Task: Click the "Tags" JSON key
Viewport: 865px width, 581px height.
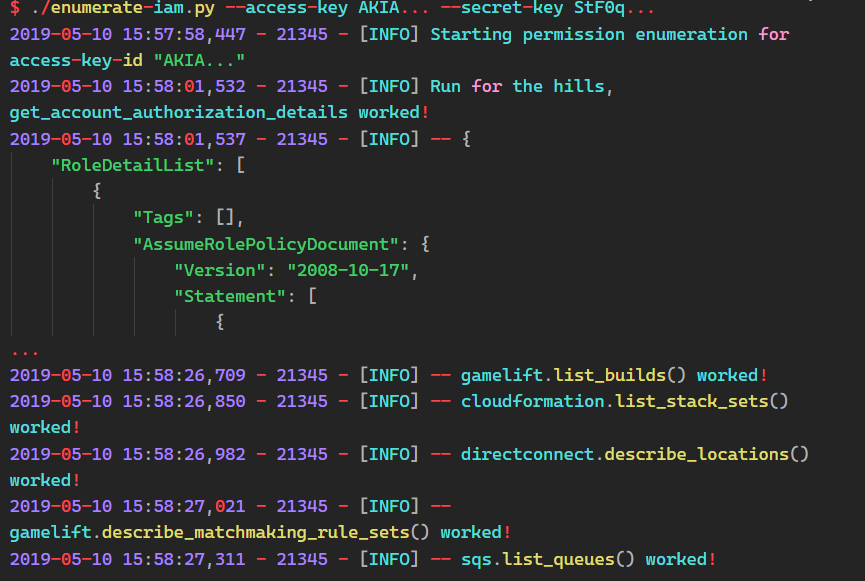Action: pyautogui.click(x=164, y=217)
